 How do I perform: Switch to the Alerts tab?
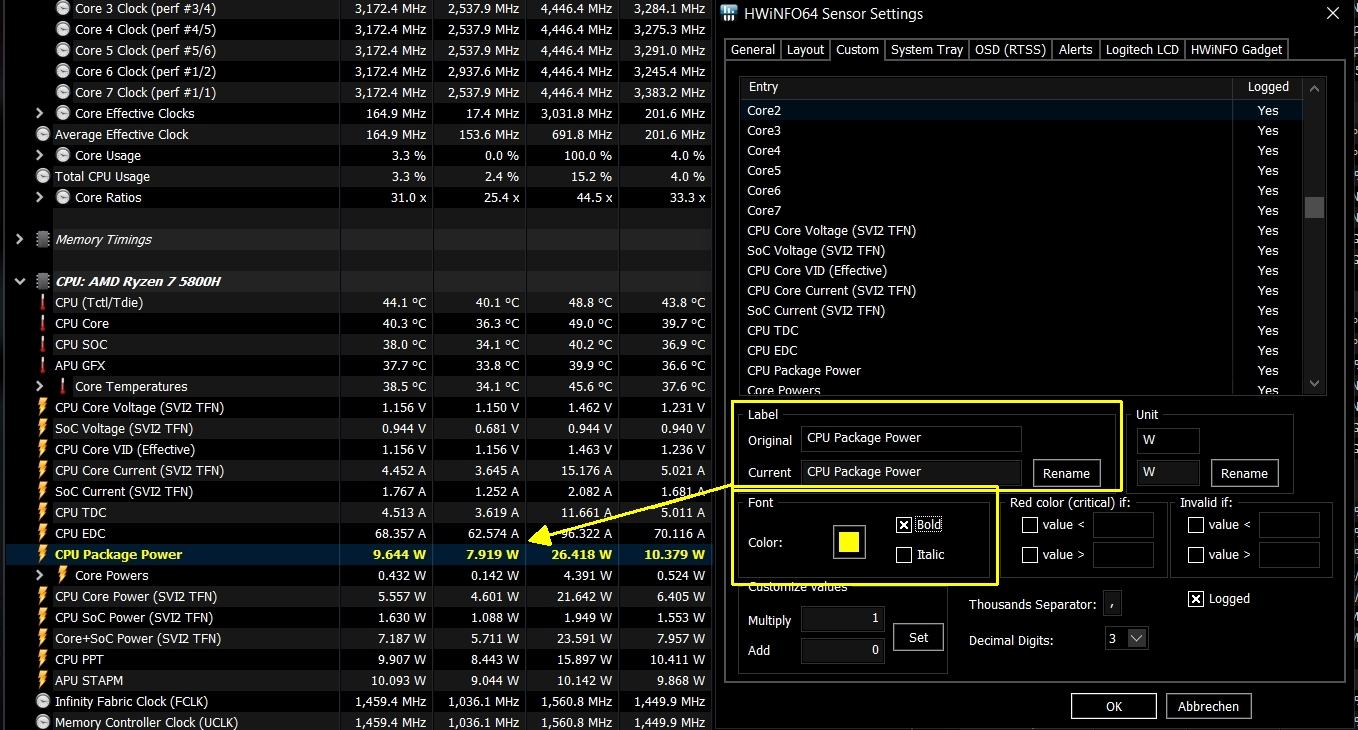pos(1075,50)
